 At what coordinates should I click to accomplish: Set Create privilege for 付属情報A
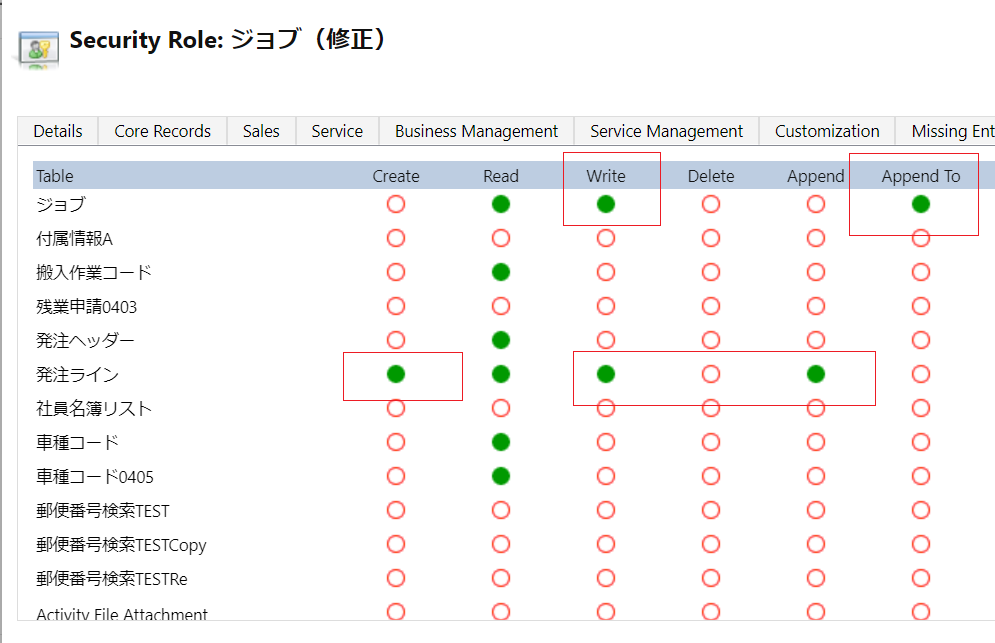(x=396, y=238)
